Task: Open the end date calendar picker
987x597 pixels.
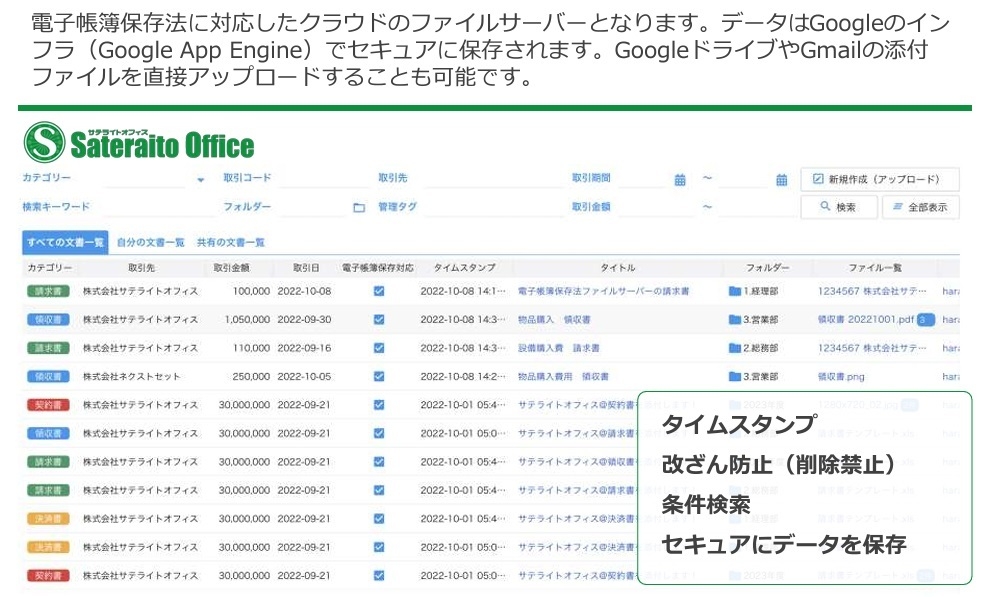Action: coord(782,180)
